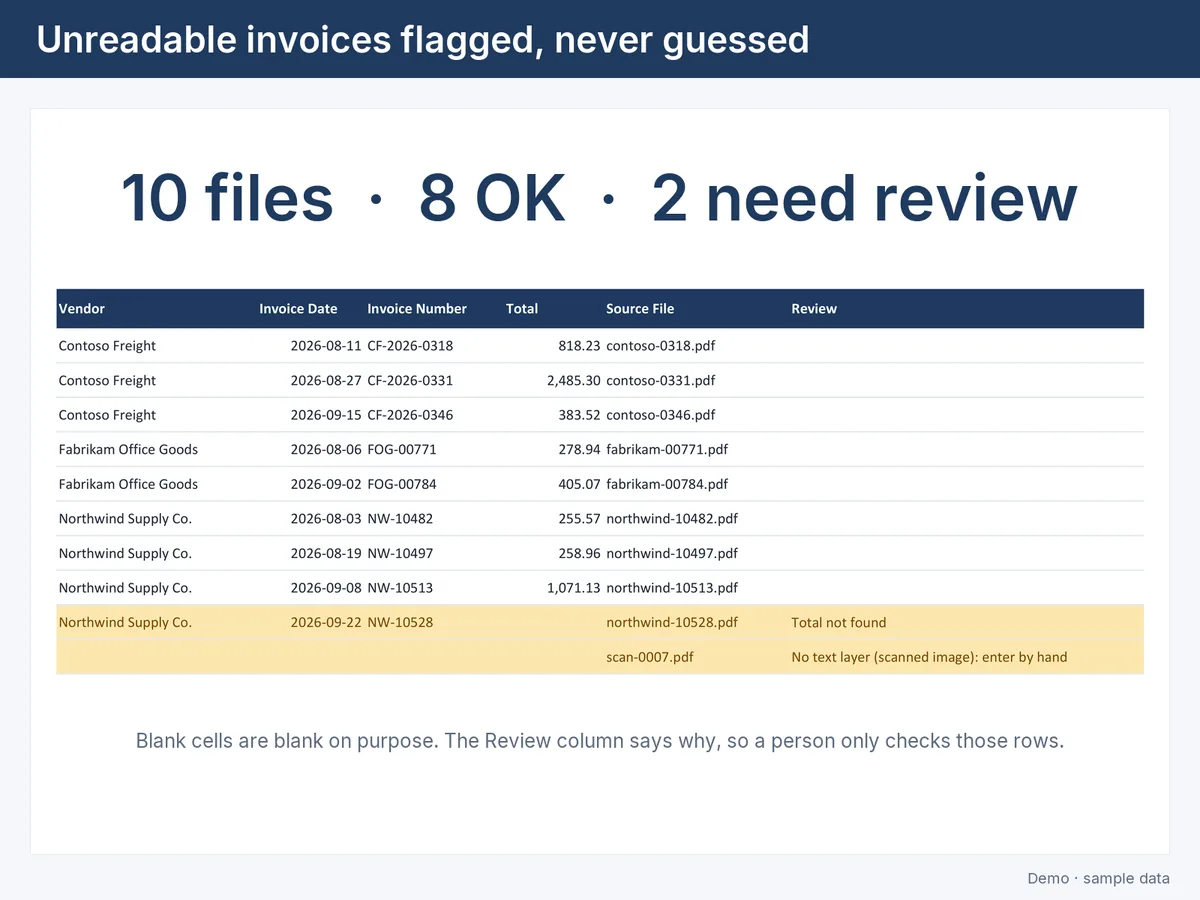Click the Vendor column header
Viewport: 1200px width, 900px height.
pyautogui.click(x=82, y=309)
